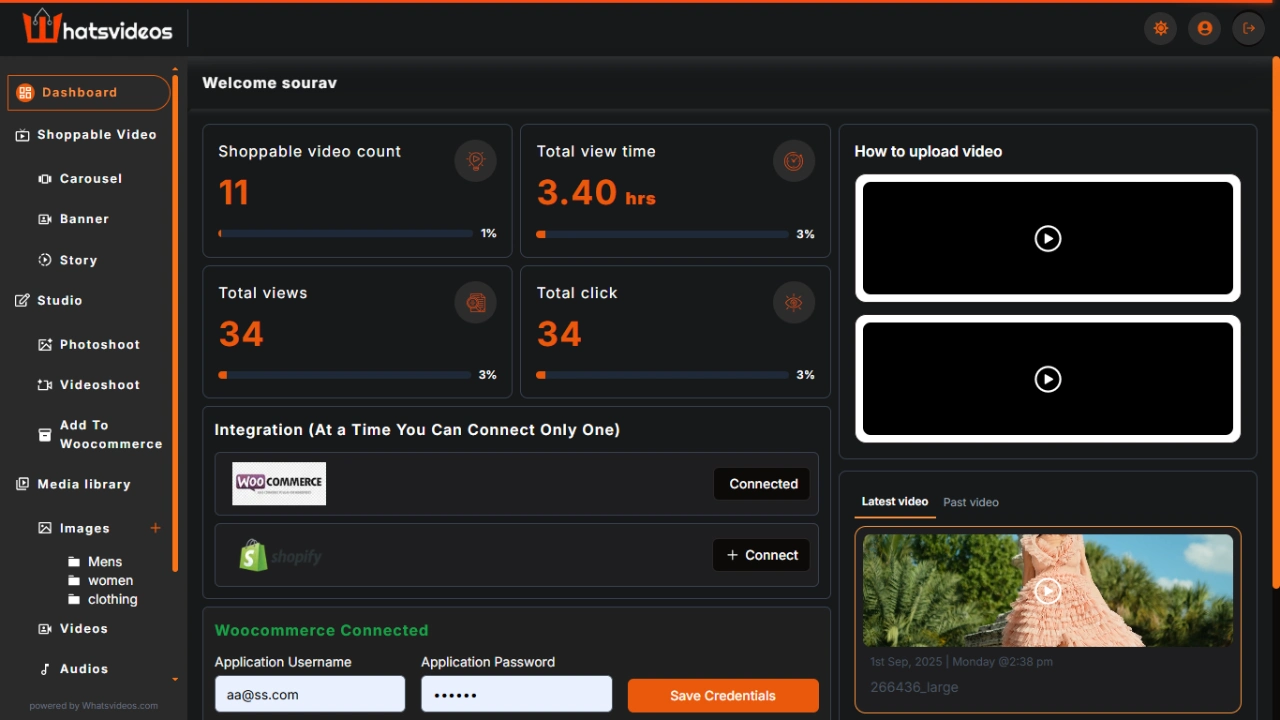Click the Total view time progress bar
This screenshot has width=1280, height=720.
point(663,234)
